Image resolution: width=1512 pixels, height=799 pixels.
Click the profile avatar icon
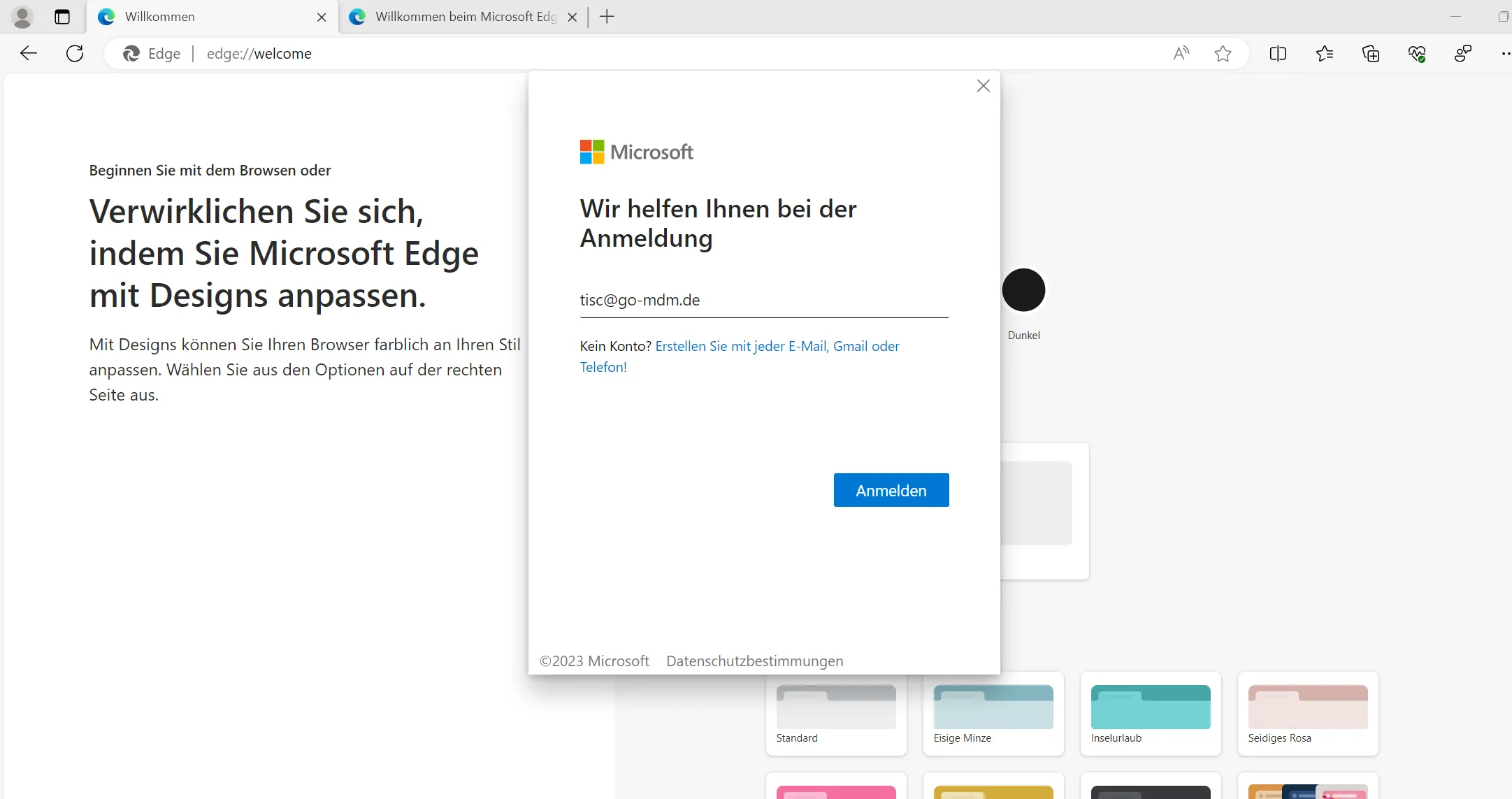(x=22, y=17)
